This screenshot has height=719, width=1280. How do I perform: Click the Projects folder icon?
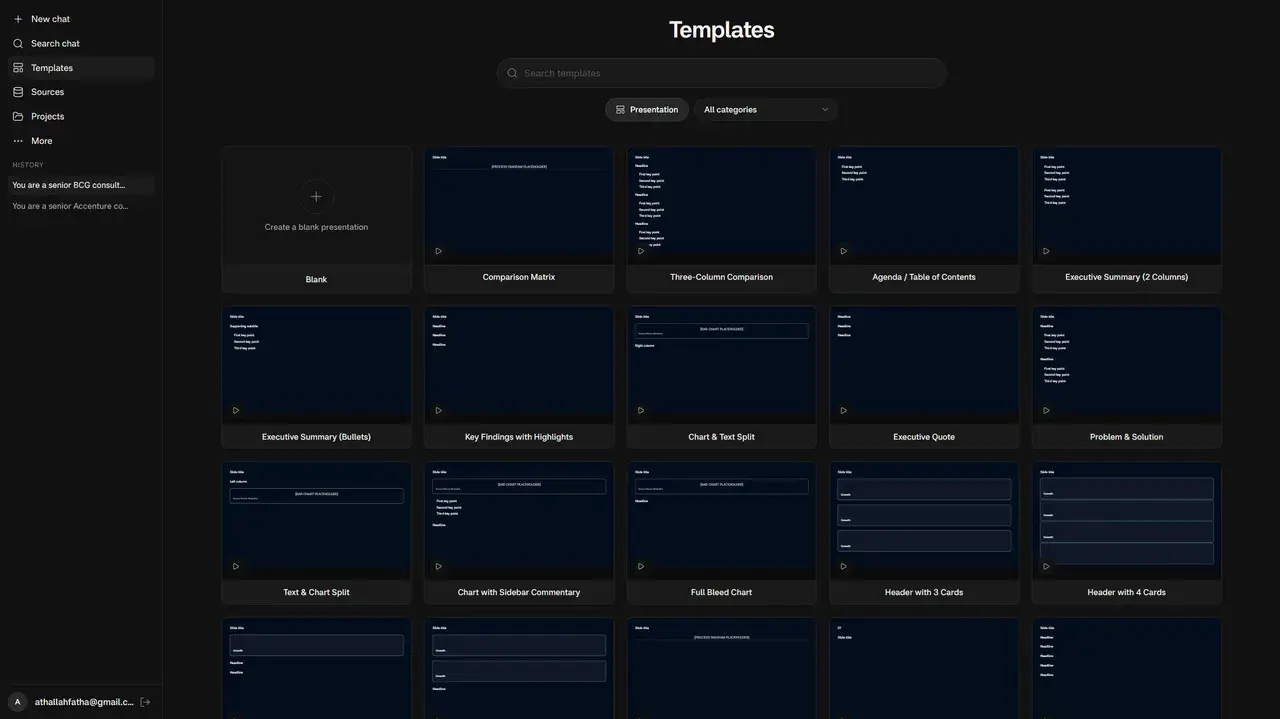tap(18, 116)
